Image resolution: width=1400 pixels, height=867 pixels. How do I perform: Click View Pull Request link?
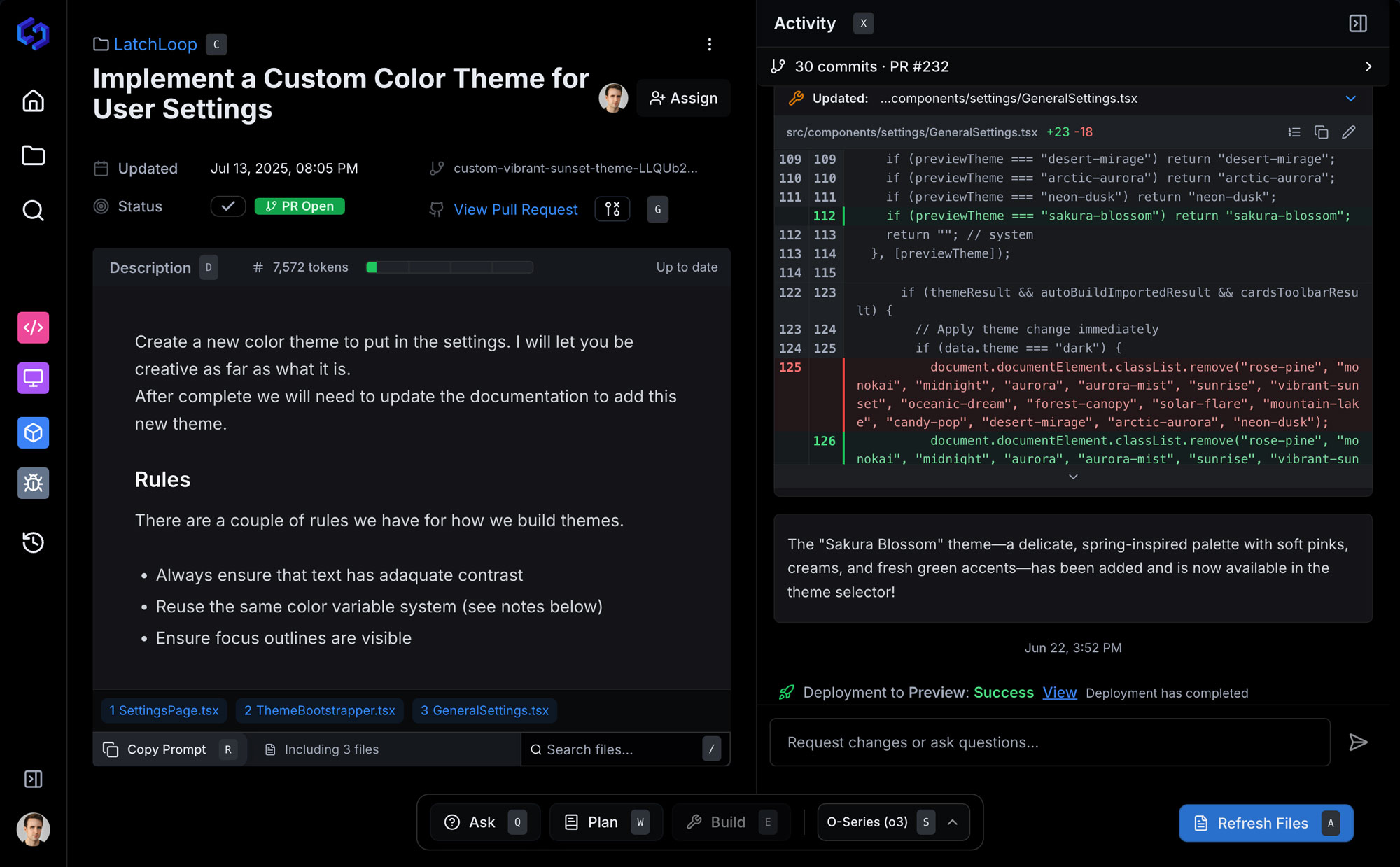516,209
